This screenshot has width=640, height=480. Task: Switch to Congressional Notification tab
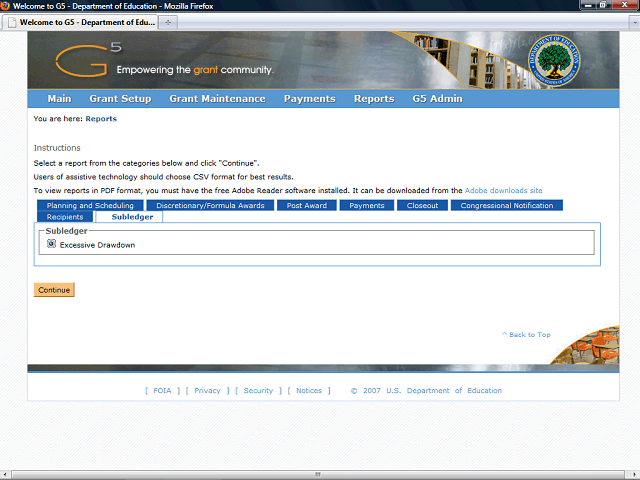pyautogui.click(x=507, y=205)
